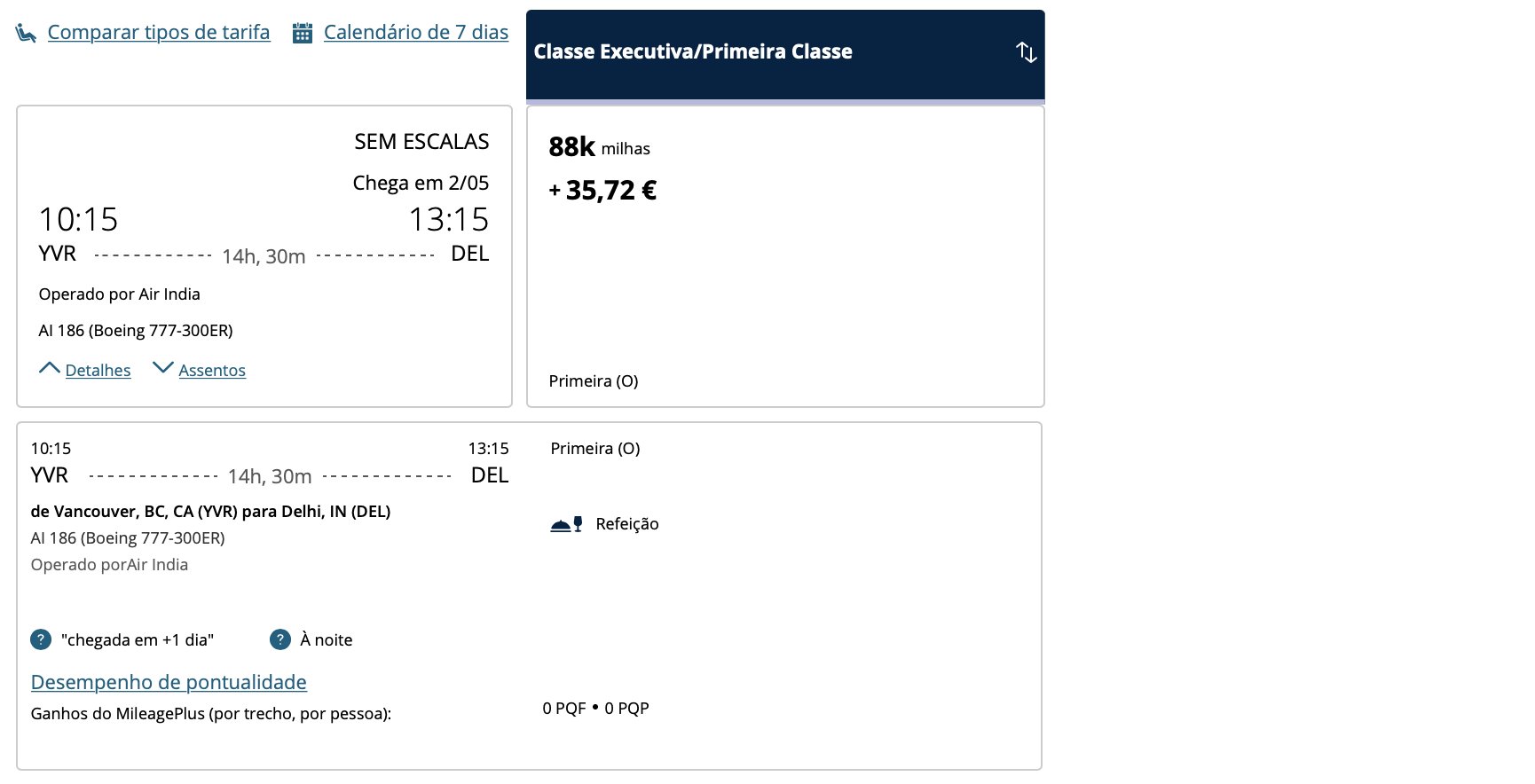Collapse the Detalhes chevron arrow
Viewport: 1535px width, 784px height.
[x=50, y=368]
